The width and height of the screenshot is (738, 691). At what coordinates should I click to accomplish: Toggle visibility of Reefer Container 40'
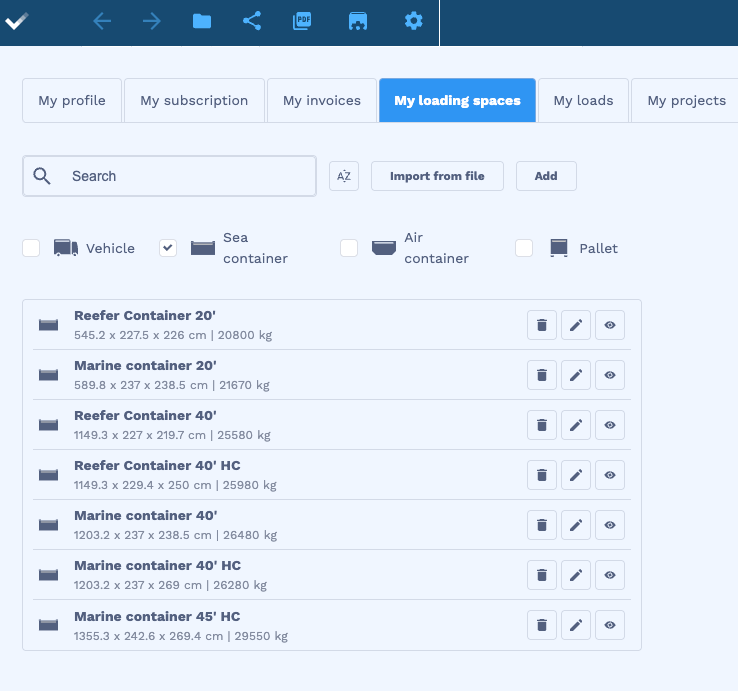point(610,425)
